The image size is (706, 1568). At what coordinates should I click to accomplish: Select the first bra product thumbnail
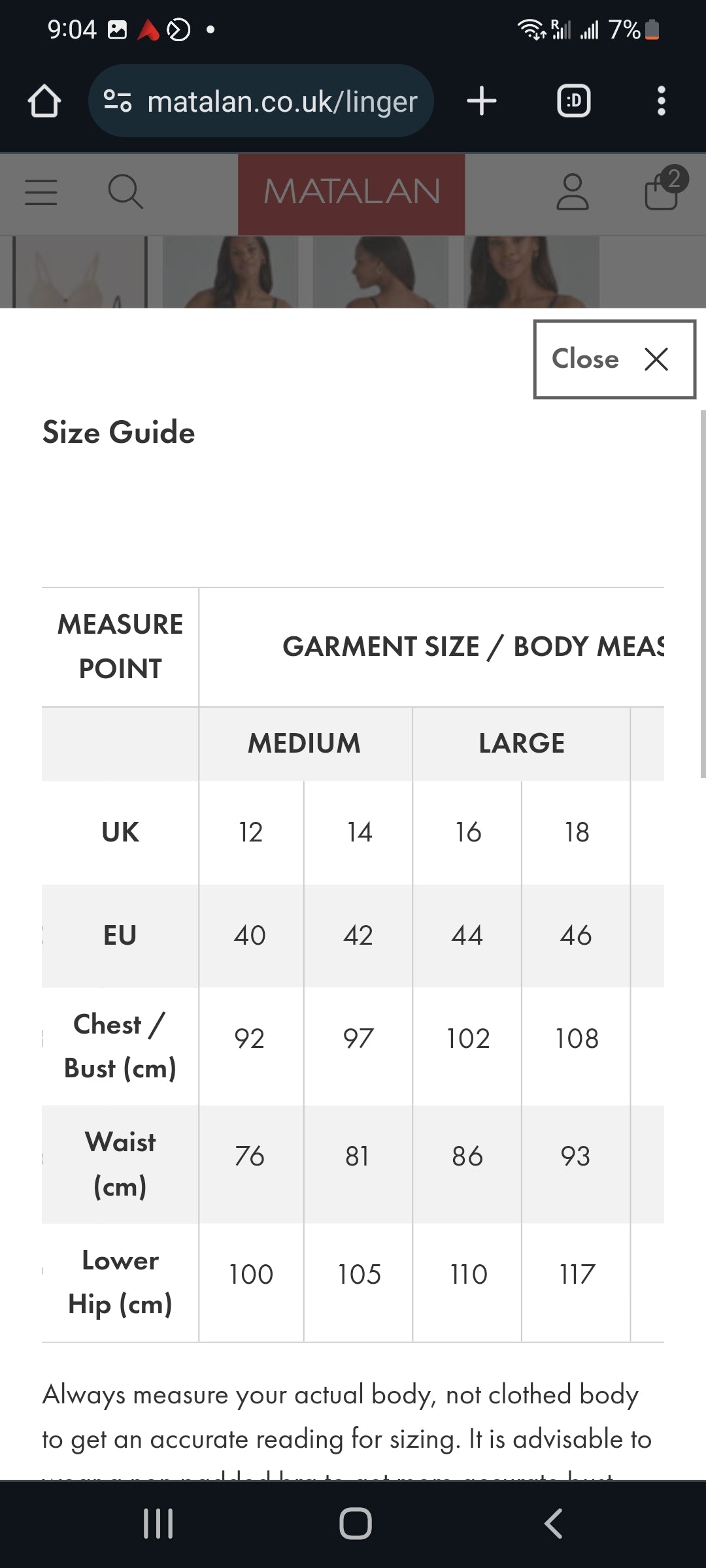click(80, 272)
